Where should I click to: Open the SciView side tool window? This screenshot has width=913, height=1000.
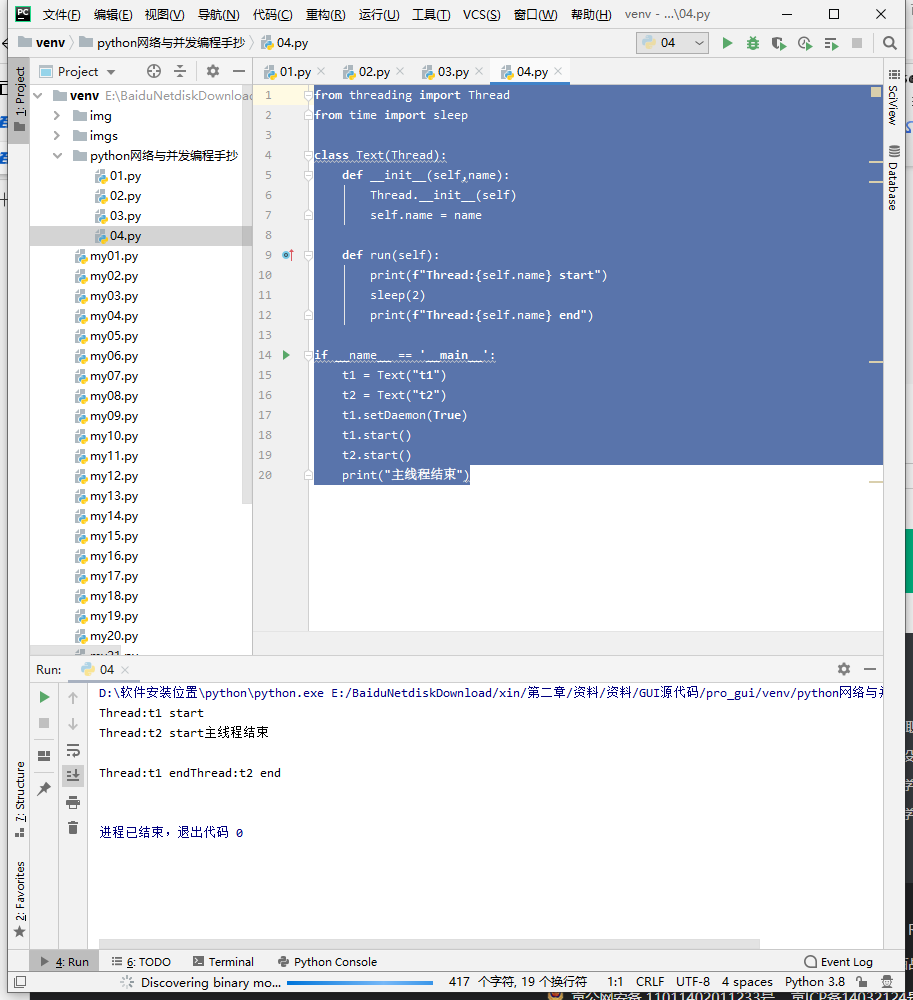point(894,97)
